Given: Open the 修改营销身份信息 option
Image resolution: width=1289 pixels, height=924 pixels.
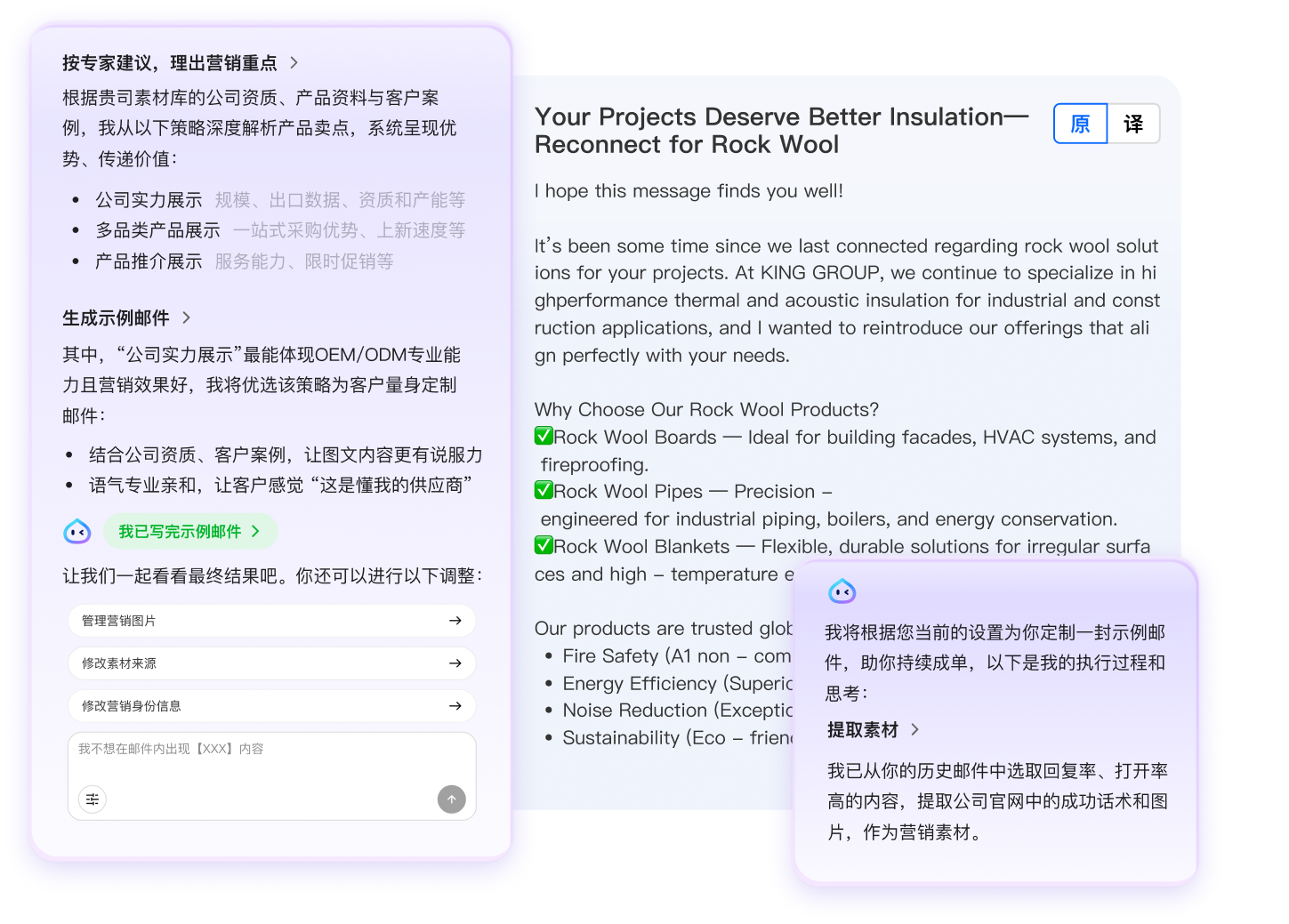Looking at the screenshot, I should click(x=271, y=705).
